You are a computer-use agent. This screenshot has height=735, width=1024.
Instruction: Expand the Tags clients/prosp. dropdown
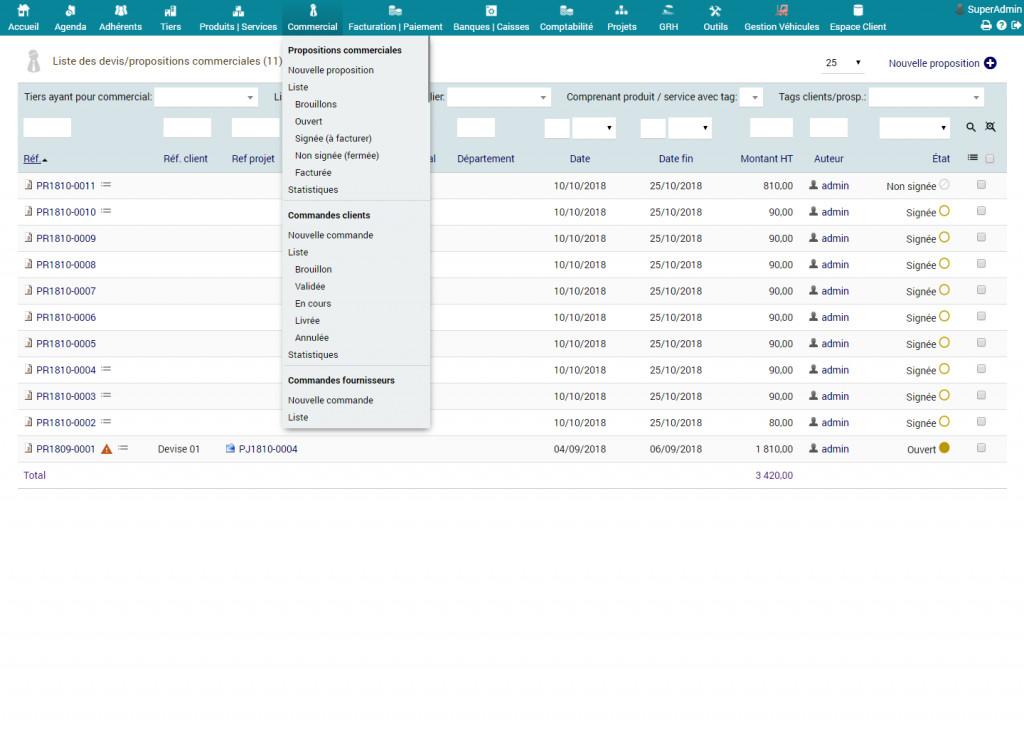pyautogui.click(x=926, y=97)
